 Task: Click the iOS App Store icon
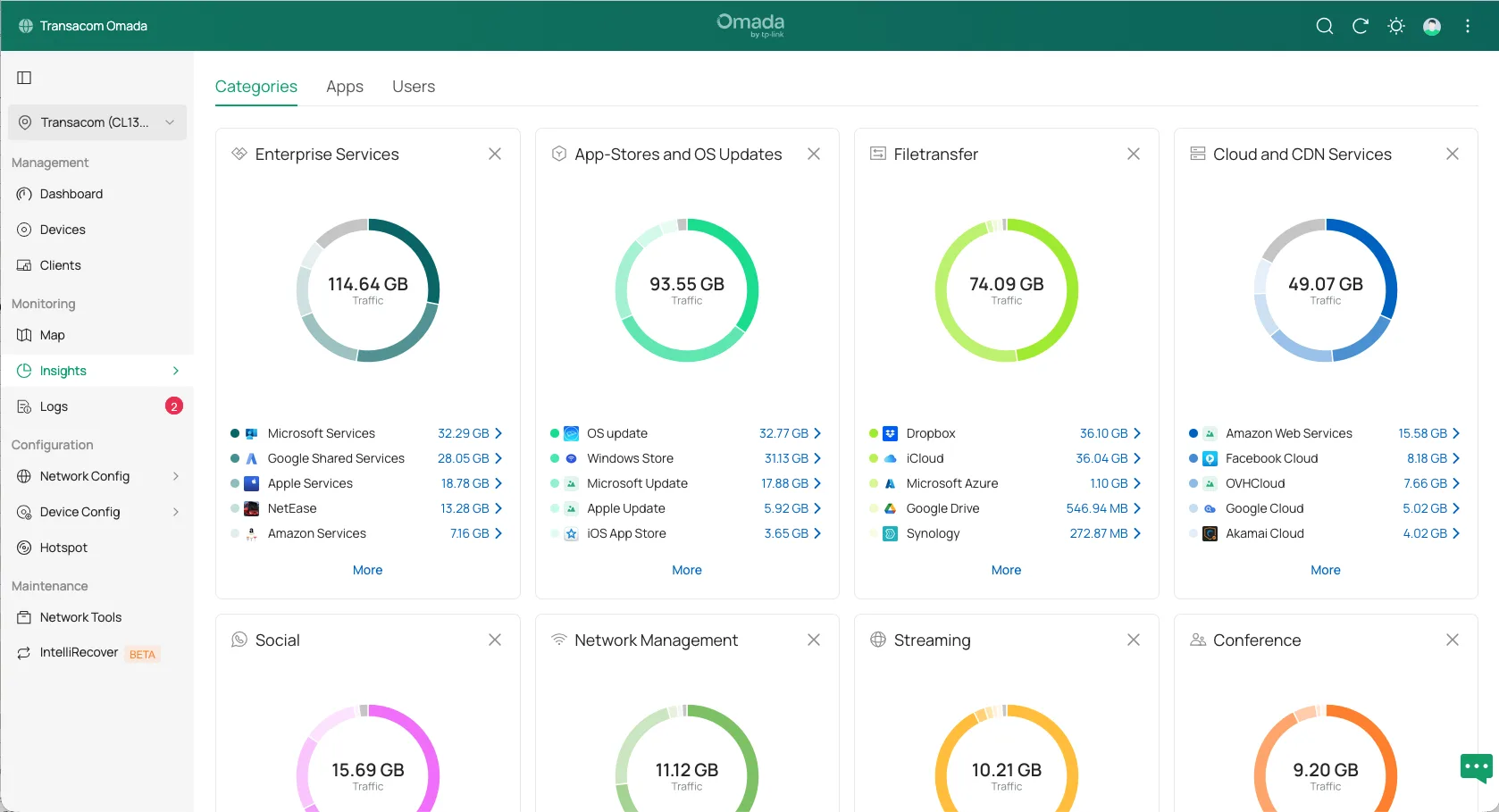tap(571, 533)
